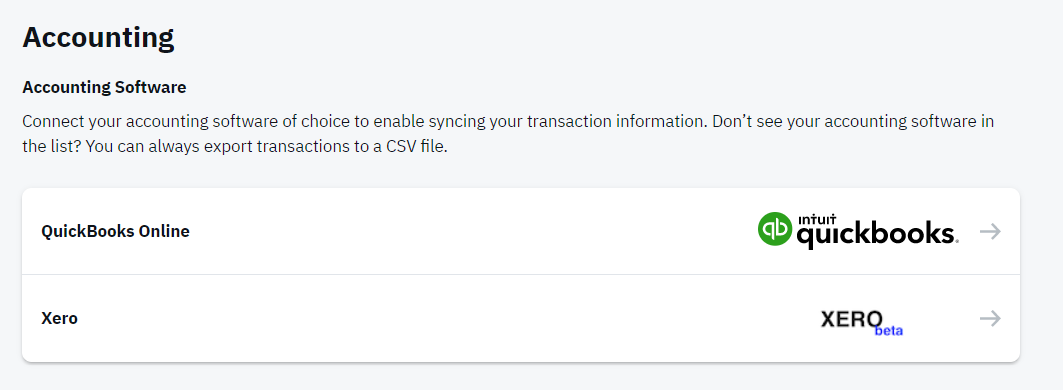1063x390 pixels.
Task: Click the word 'Online' in QuickBooks Online
Action: tap(164, 231)
